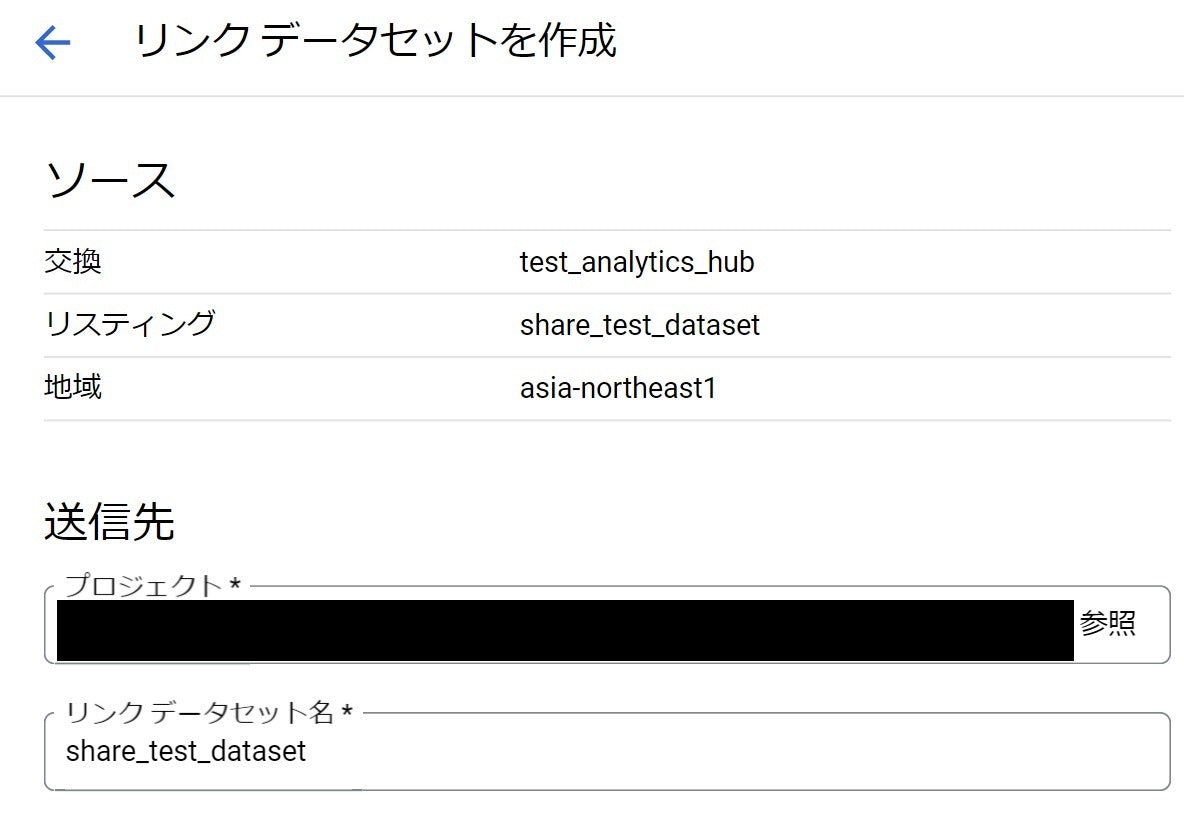Click the share_test_dataset text in the name field

pos(184,752)
